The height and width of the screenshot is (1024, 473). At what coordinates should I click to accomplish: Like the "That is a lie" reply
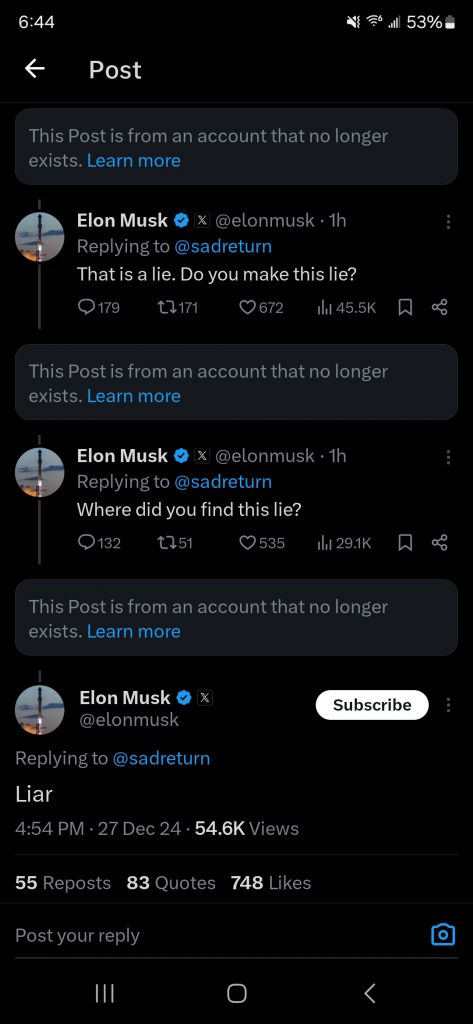pos(261,308)
